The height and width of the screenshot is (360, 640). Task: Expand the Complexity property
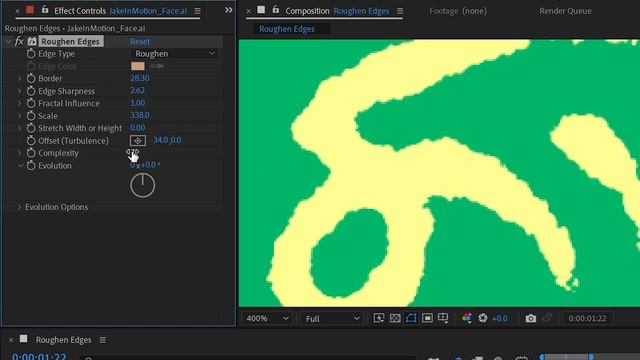[x=19, y=153]
